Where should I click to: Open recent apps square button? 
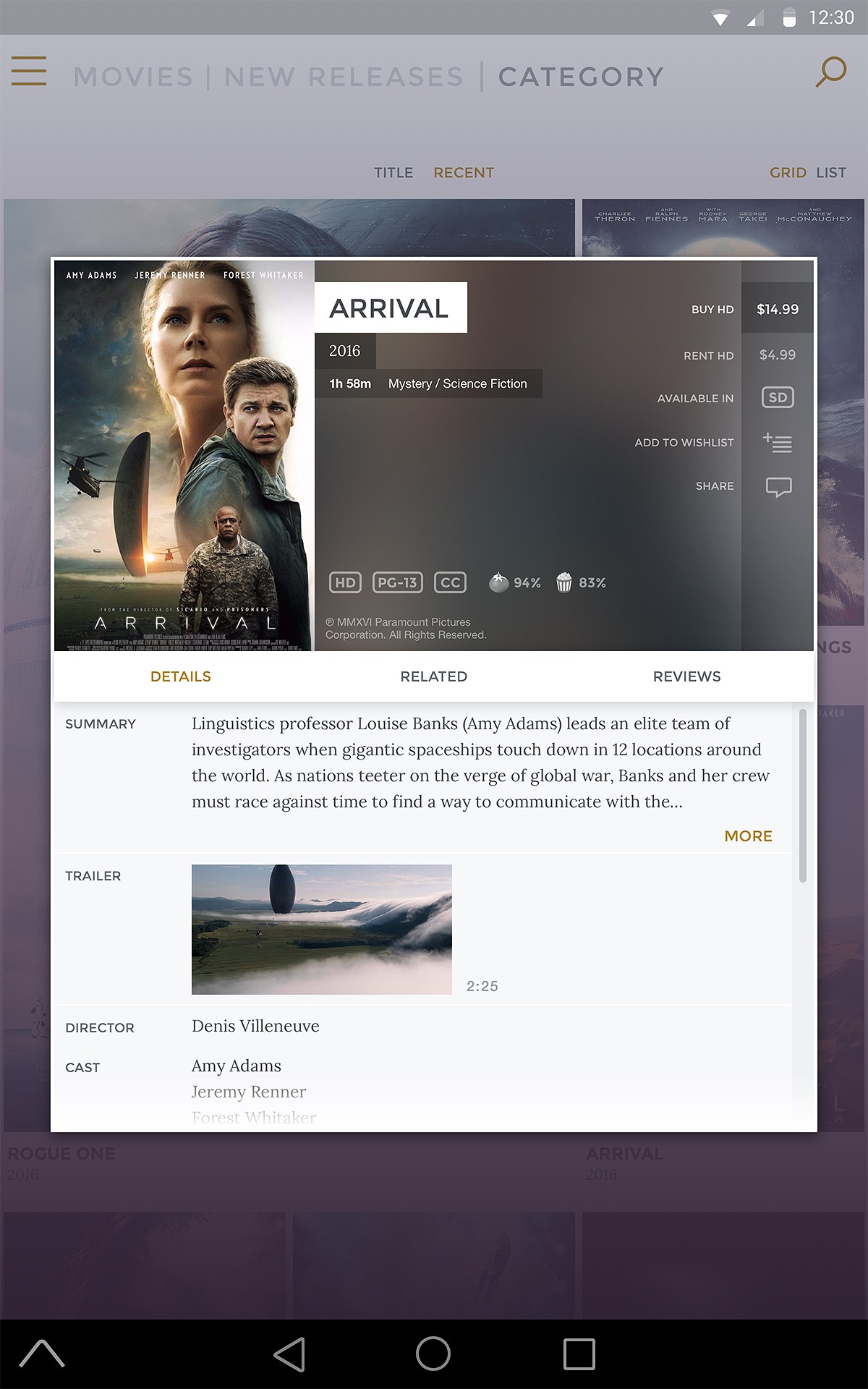point(579,1354)
